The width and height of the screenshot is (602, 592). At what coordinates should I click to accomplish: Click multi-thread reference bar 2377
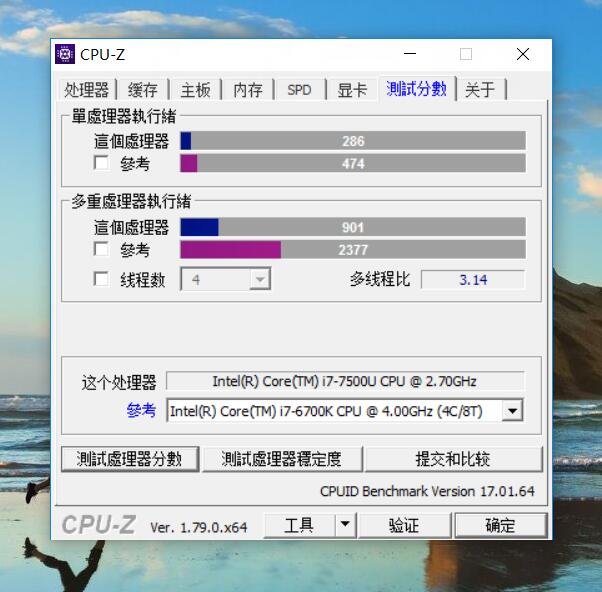click(353, 250)
